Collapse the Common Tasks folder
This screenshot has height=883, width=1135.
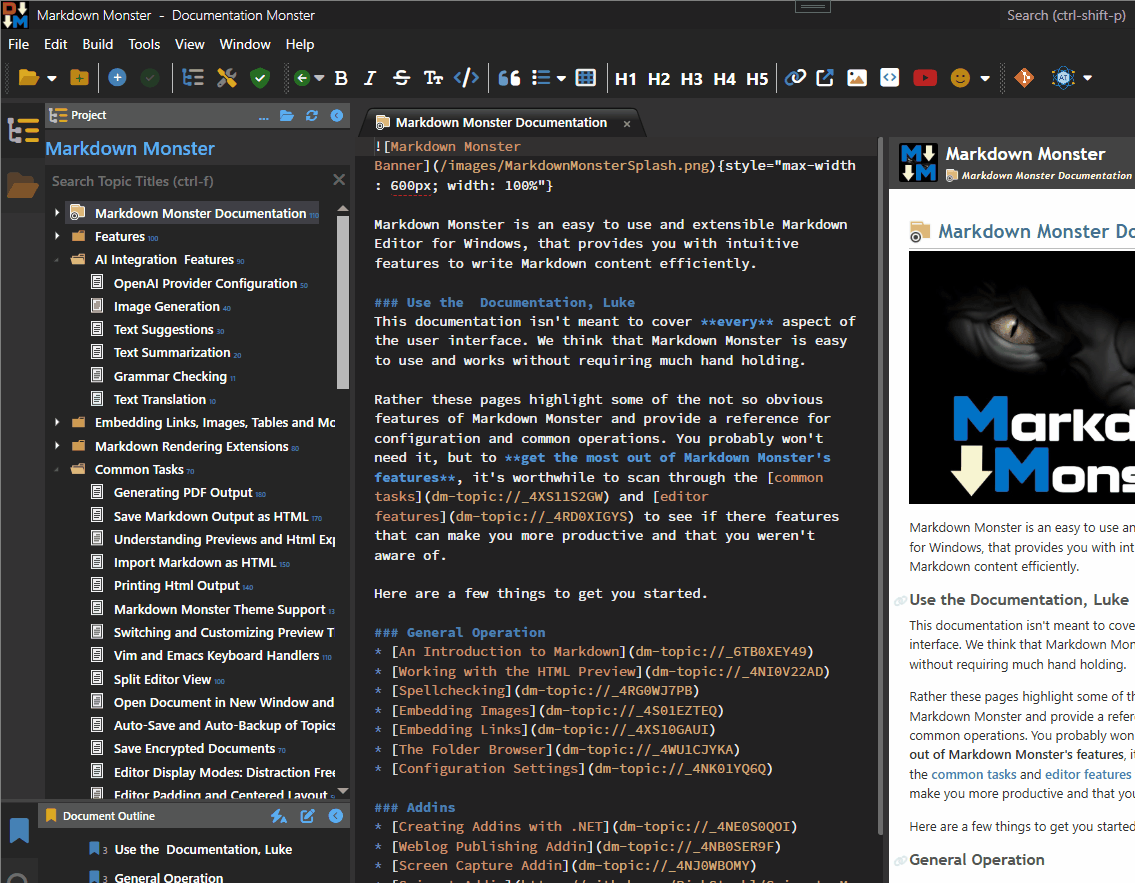coord(57,469)
